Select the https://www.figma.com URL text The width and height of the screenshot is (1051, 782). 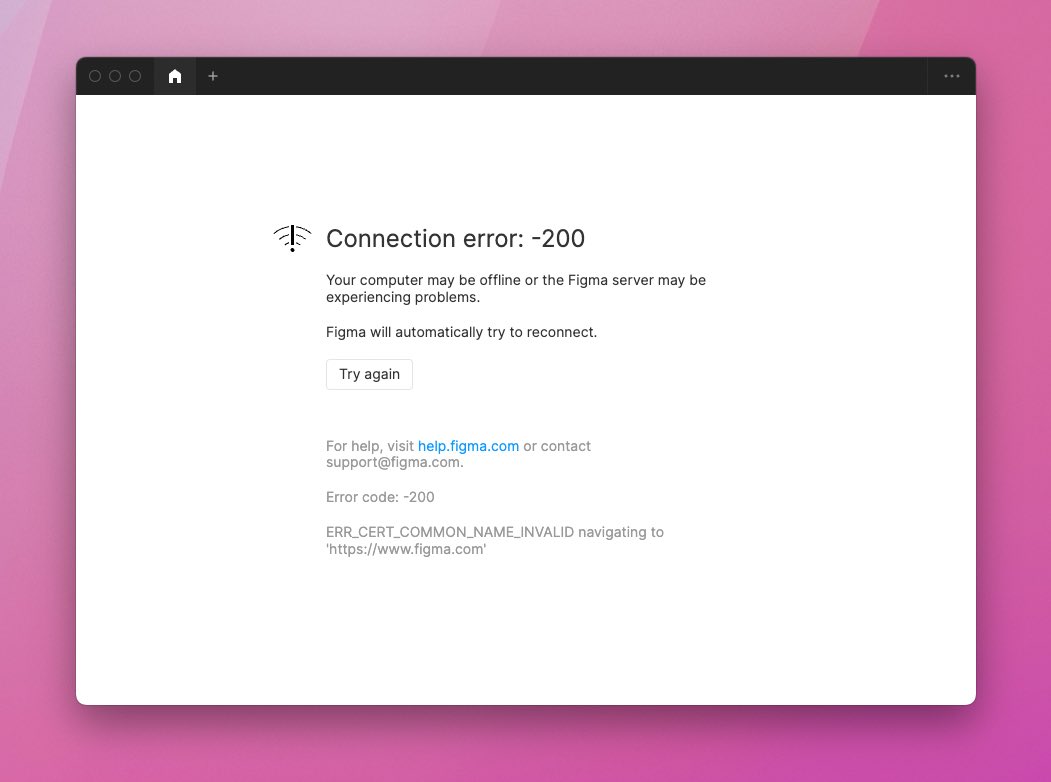click(406, 549)
